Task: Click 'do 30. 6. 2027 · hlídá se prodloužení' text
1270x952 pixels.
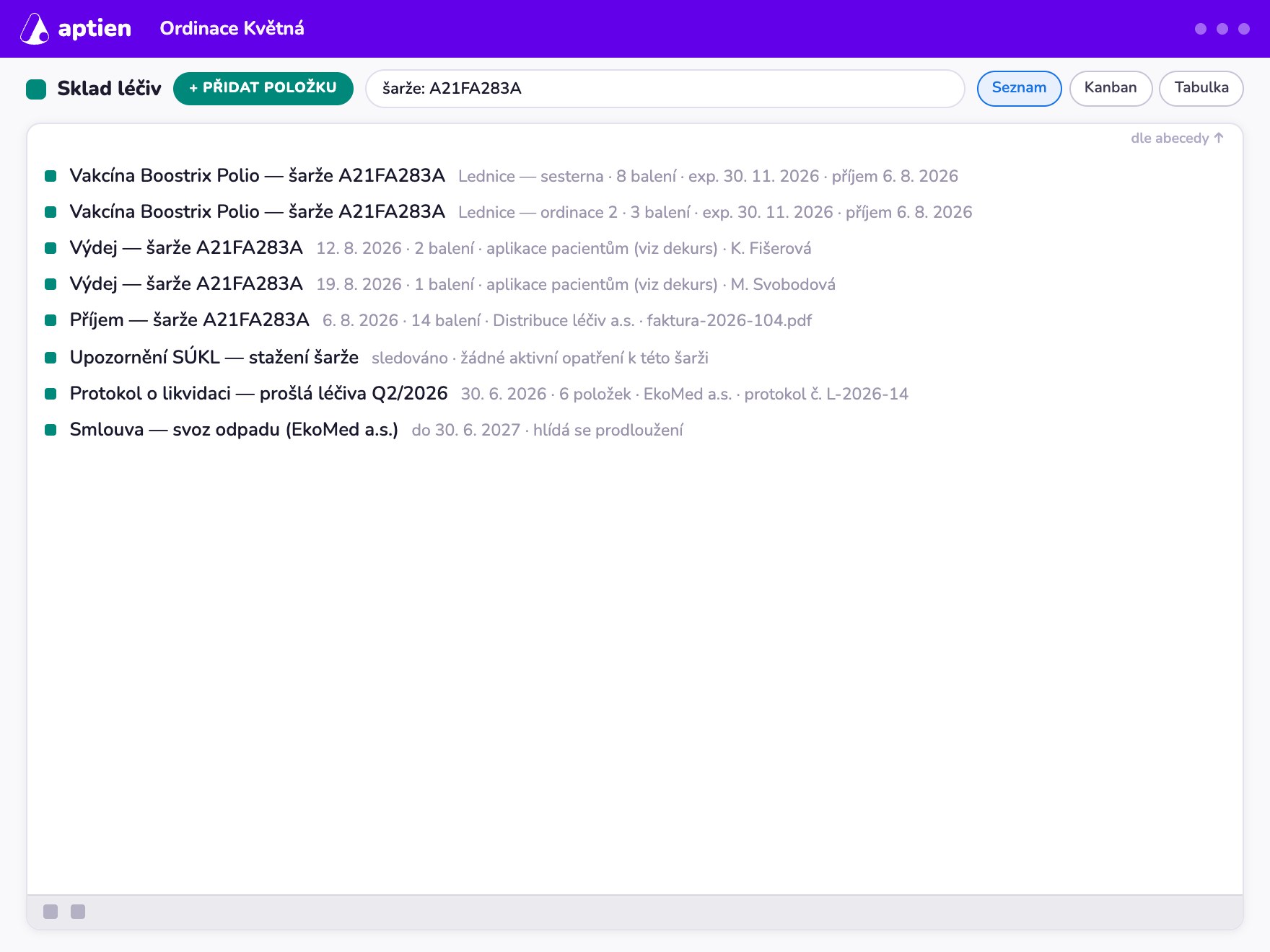Action: coord(547,430)
